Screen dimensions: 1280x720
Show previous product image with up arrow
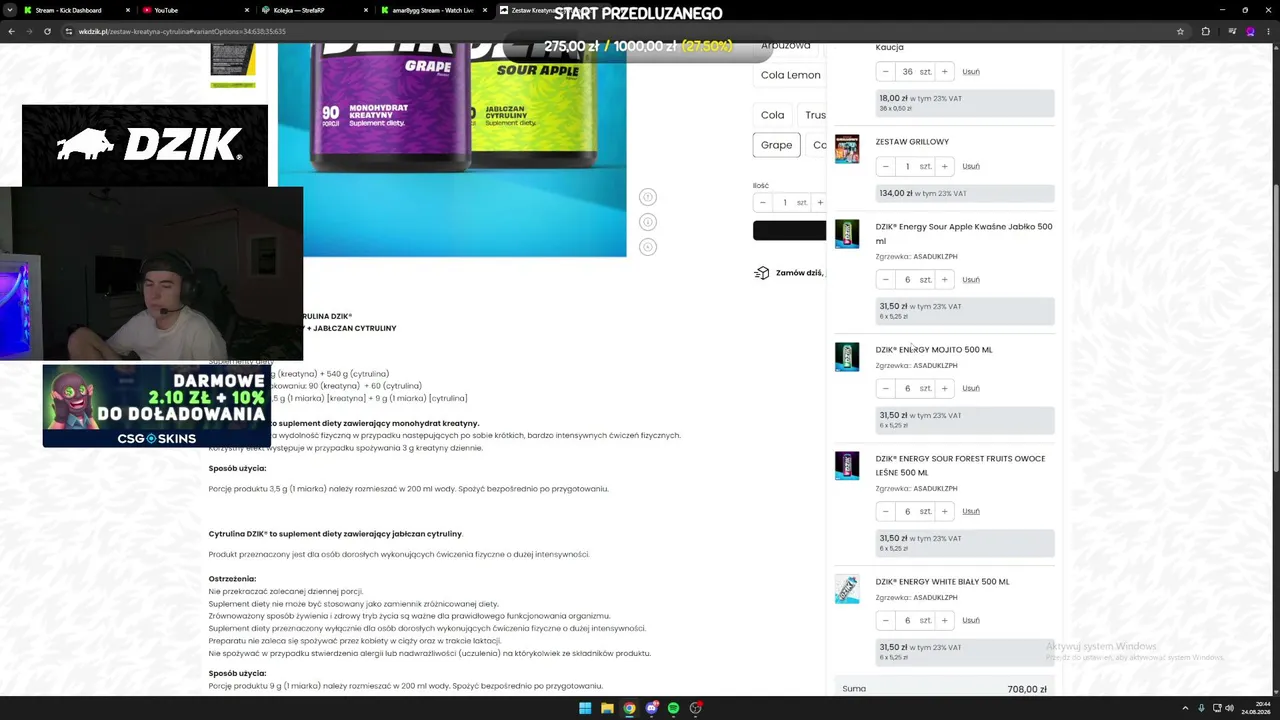(648, 197)
